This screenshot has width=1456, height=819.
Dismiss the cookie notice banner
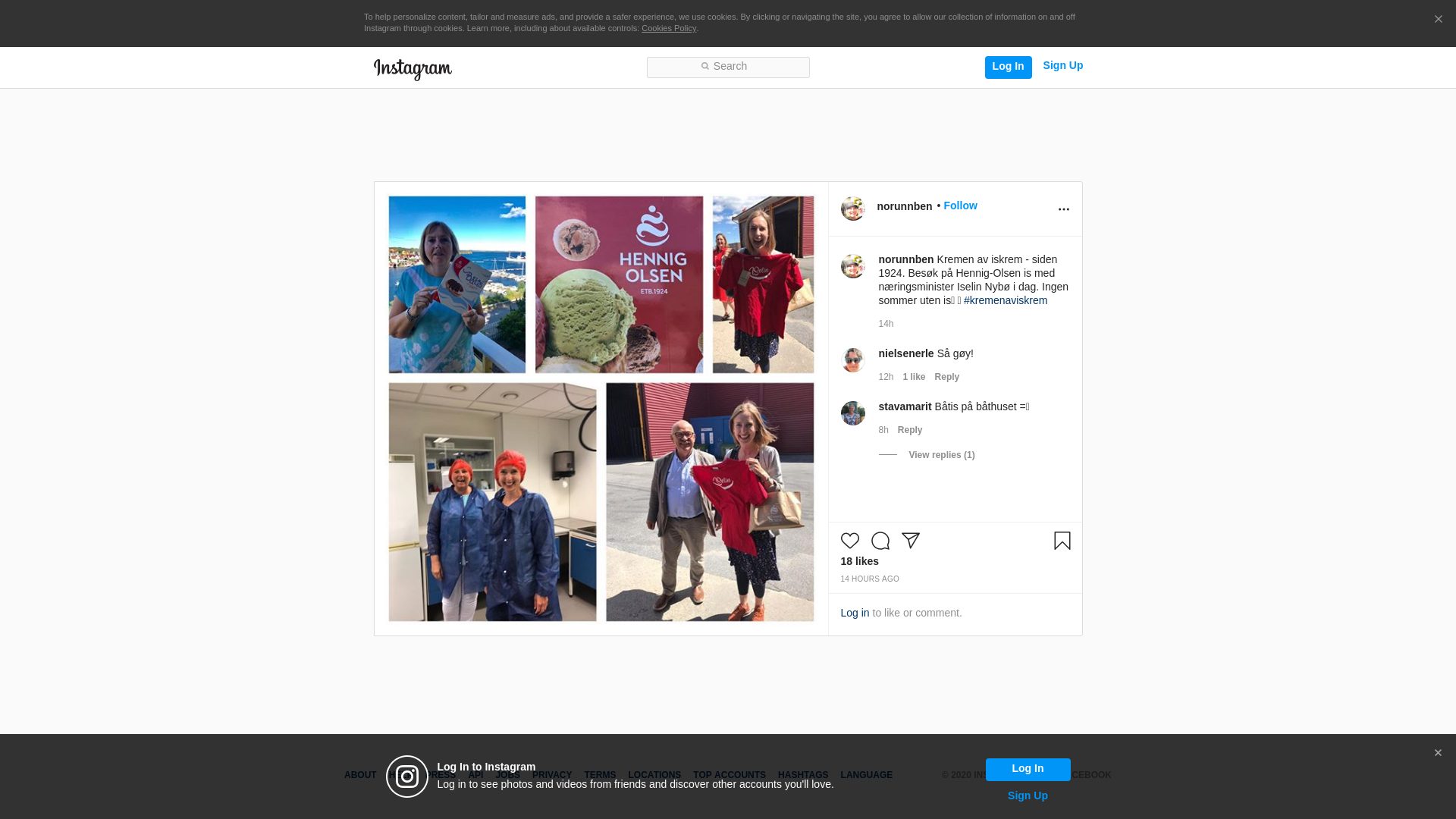pos(1438,19)
